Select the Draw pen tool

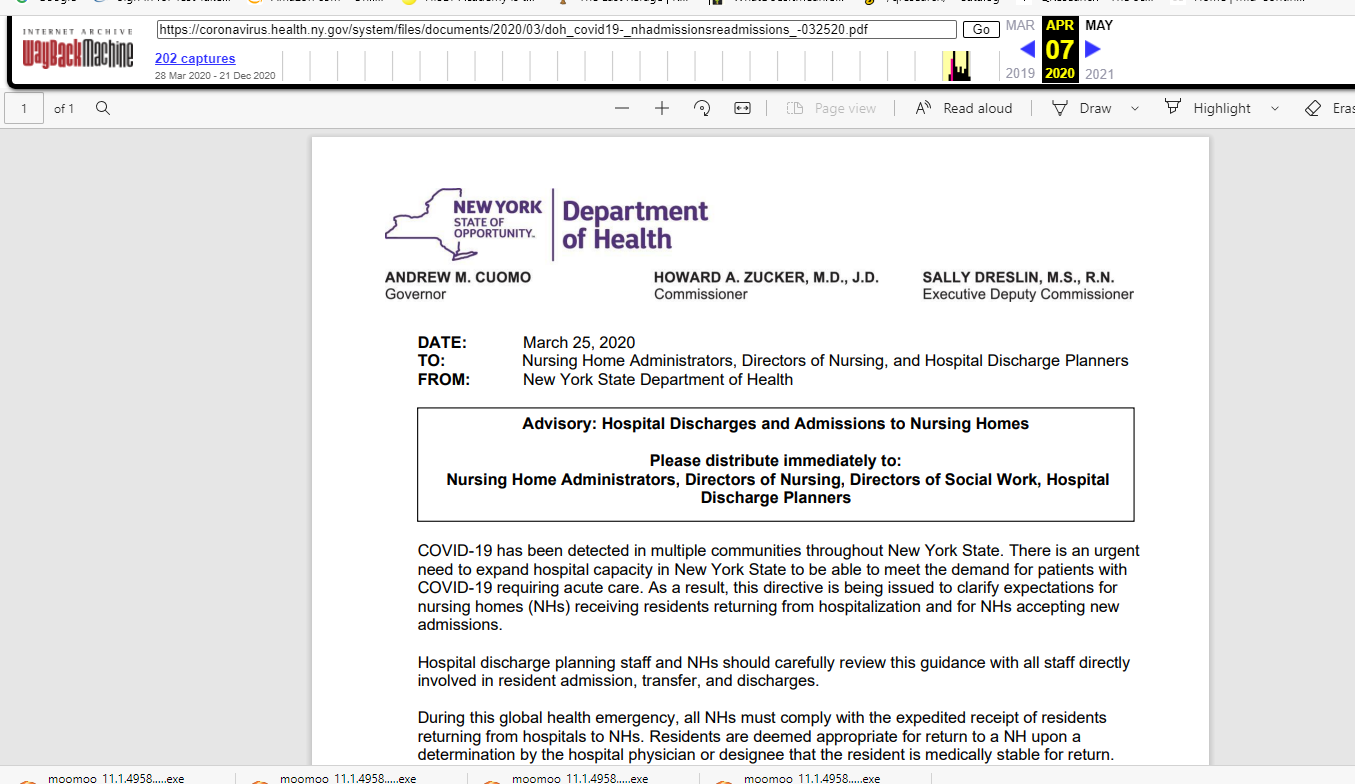[x=1082, y=108]
